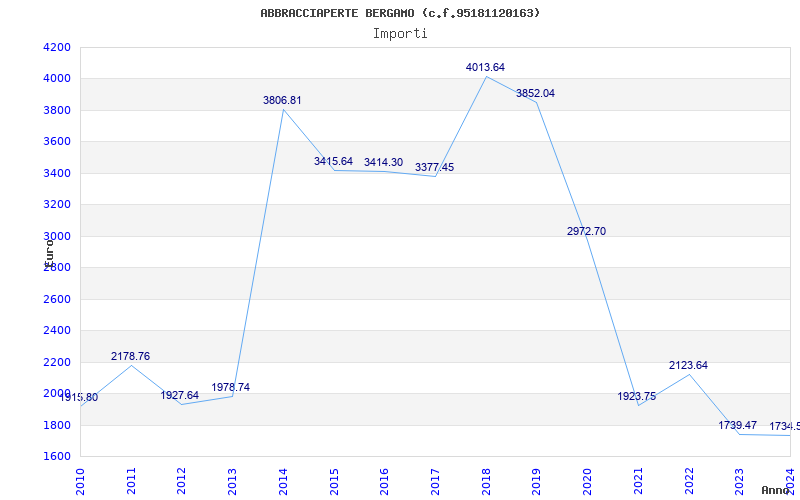The width and height of the screenshot is (800, 500).
Task: Click the 4000 y-axis tick label
Action: tap(55, 79)
